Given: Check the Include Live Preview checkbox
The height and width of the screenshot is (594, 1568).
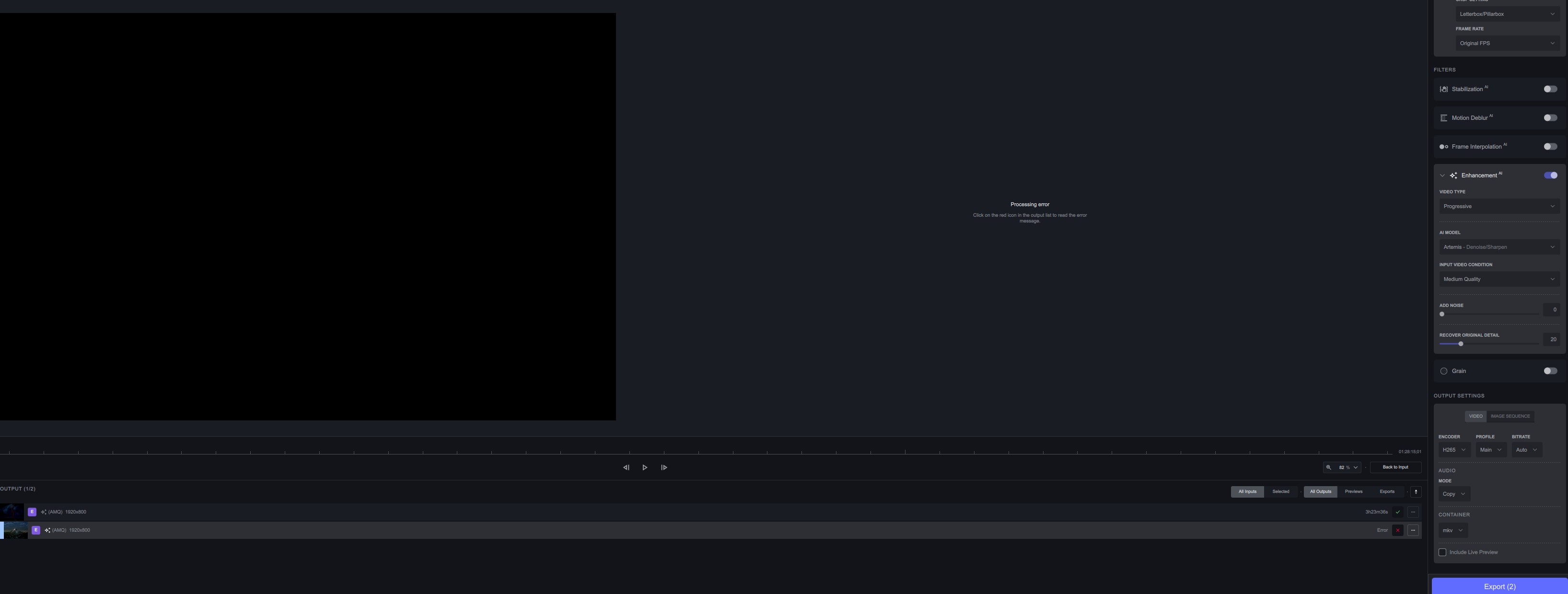Looking at the screenshot, I should pos(1442,552).
